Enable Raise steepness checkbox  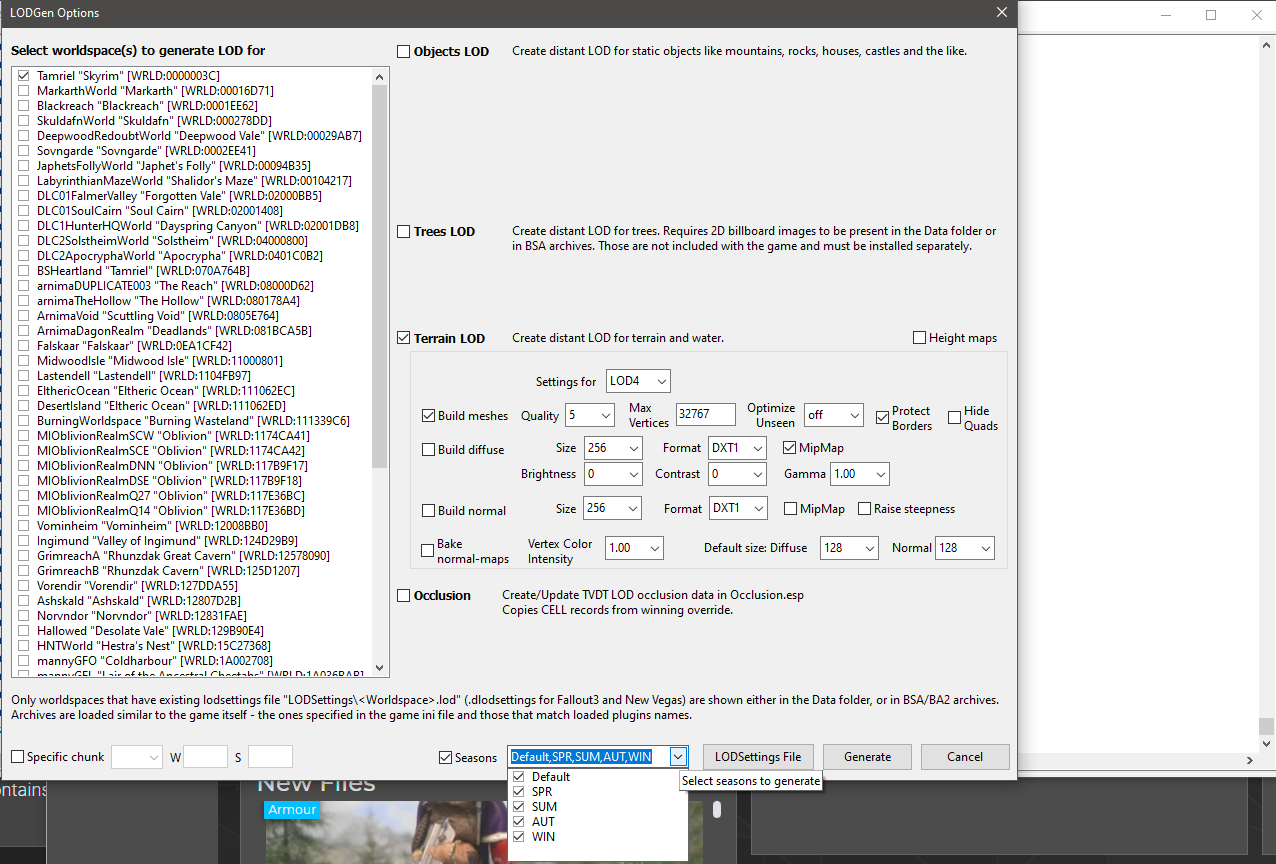click(865, 509)
